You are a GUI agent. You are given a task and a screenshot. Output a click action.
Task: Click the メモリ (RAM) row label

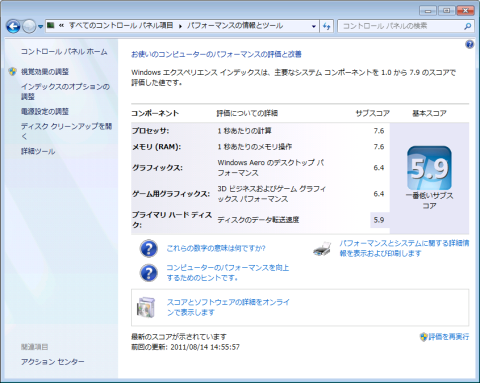156,147
